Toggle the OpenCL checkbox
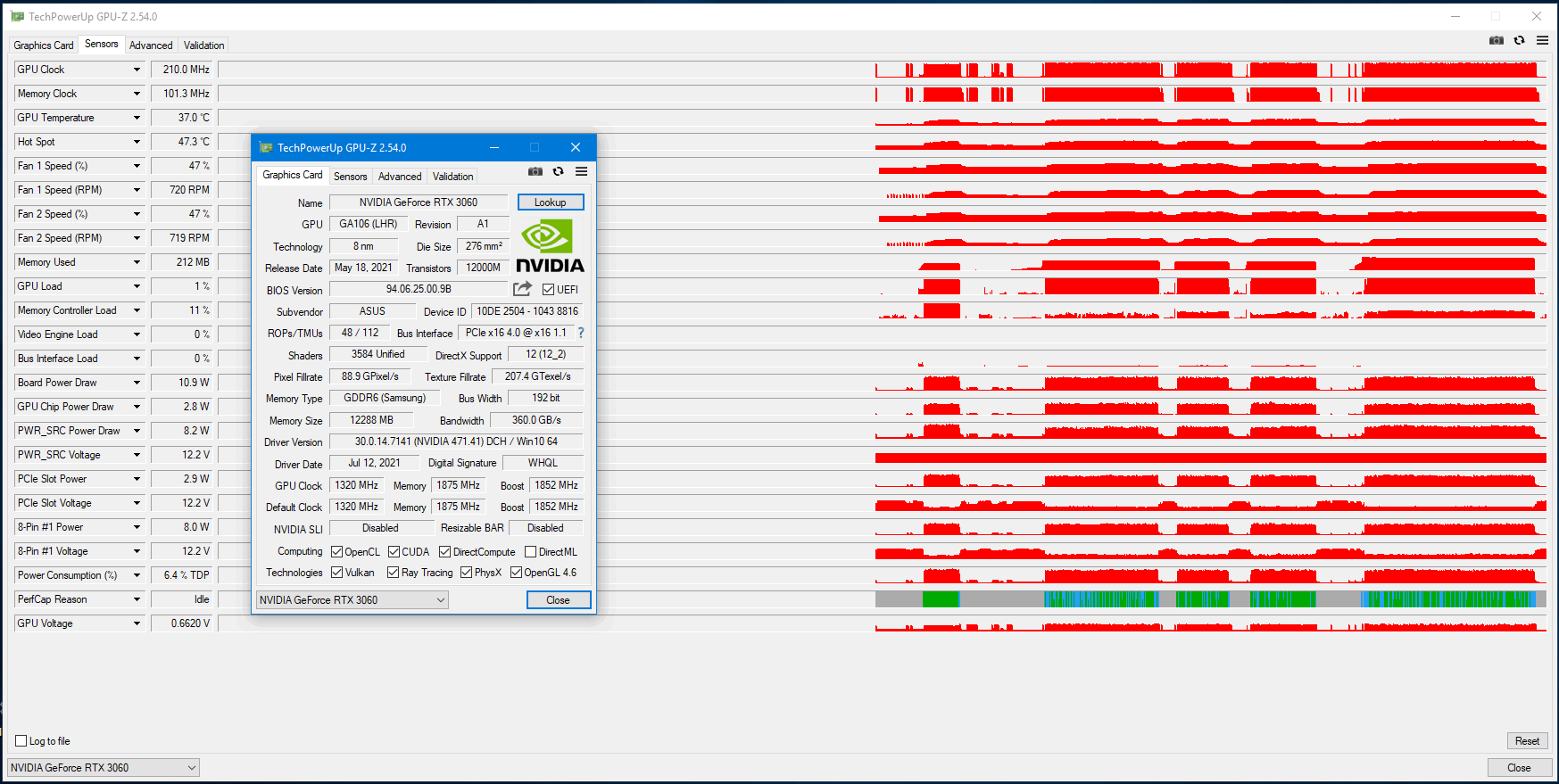1559x784 pixels. [x=336, y=552]
